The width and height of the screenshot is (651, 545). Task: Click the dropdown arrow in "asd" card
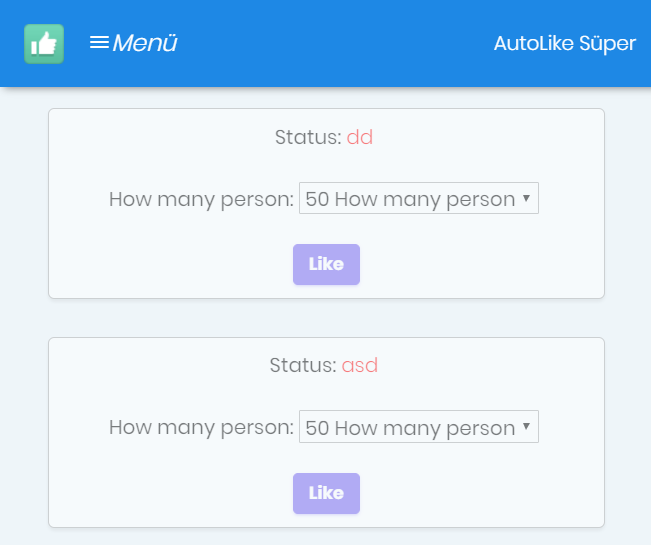[x=526, y=428]
